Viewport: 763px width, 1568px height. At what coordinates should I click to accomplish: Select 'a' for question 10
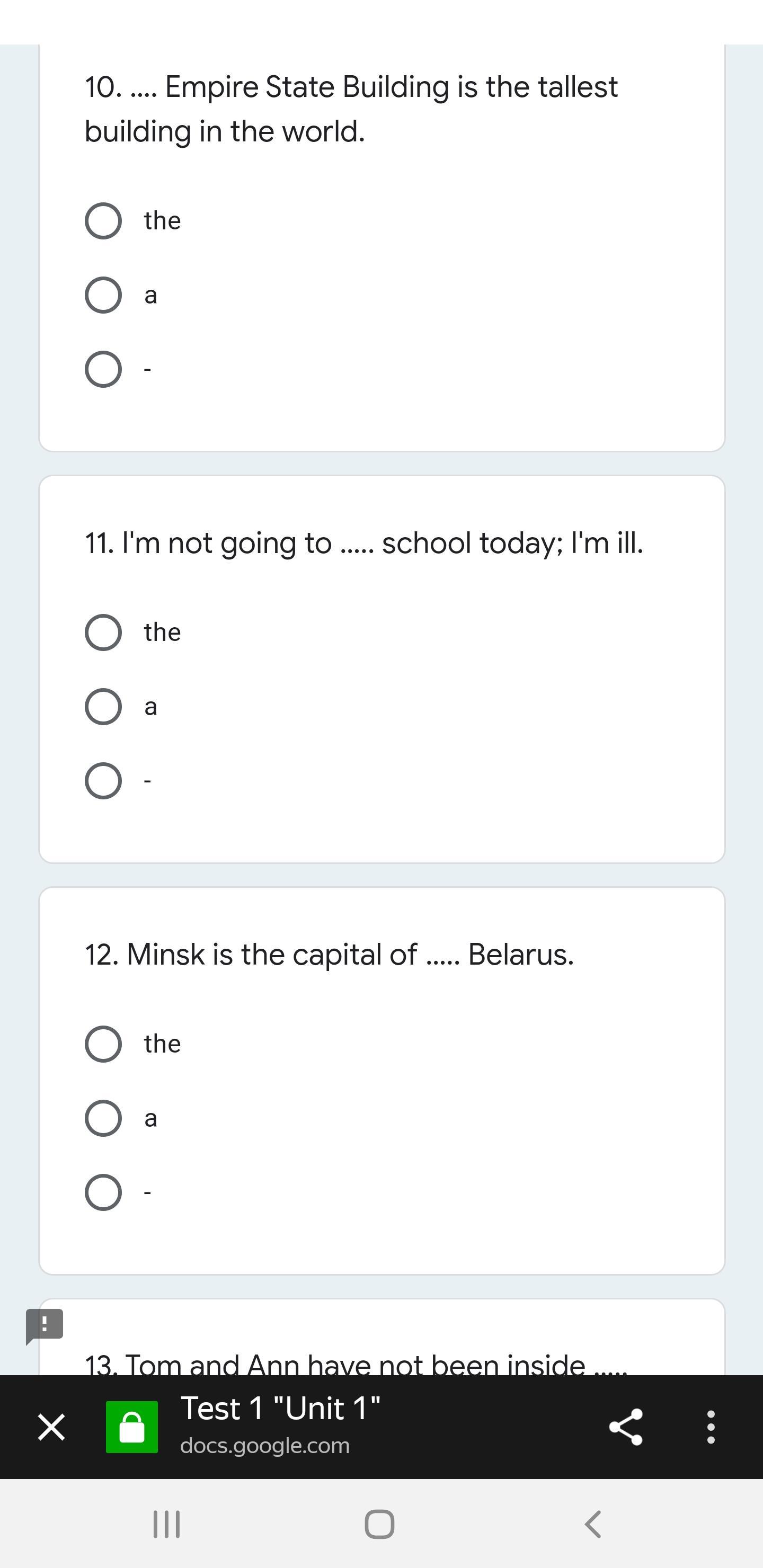(x=103, y=295)
